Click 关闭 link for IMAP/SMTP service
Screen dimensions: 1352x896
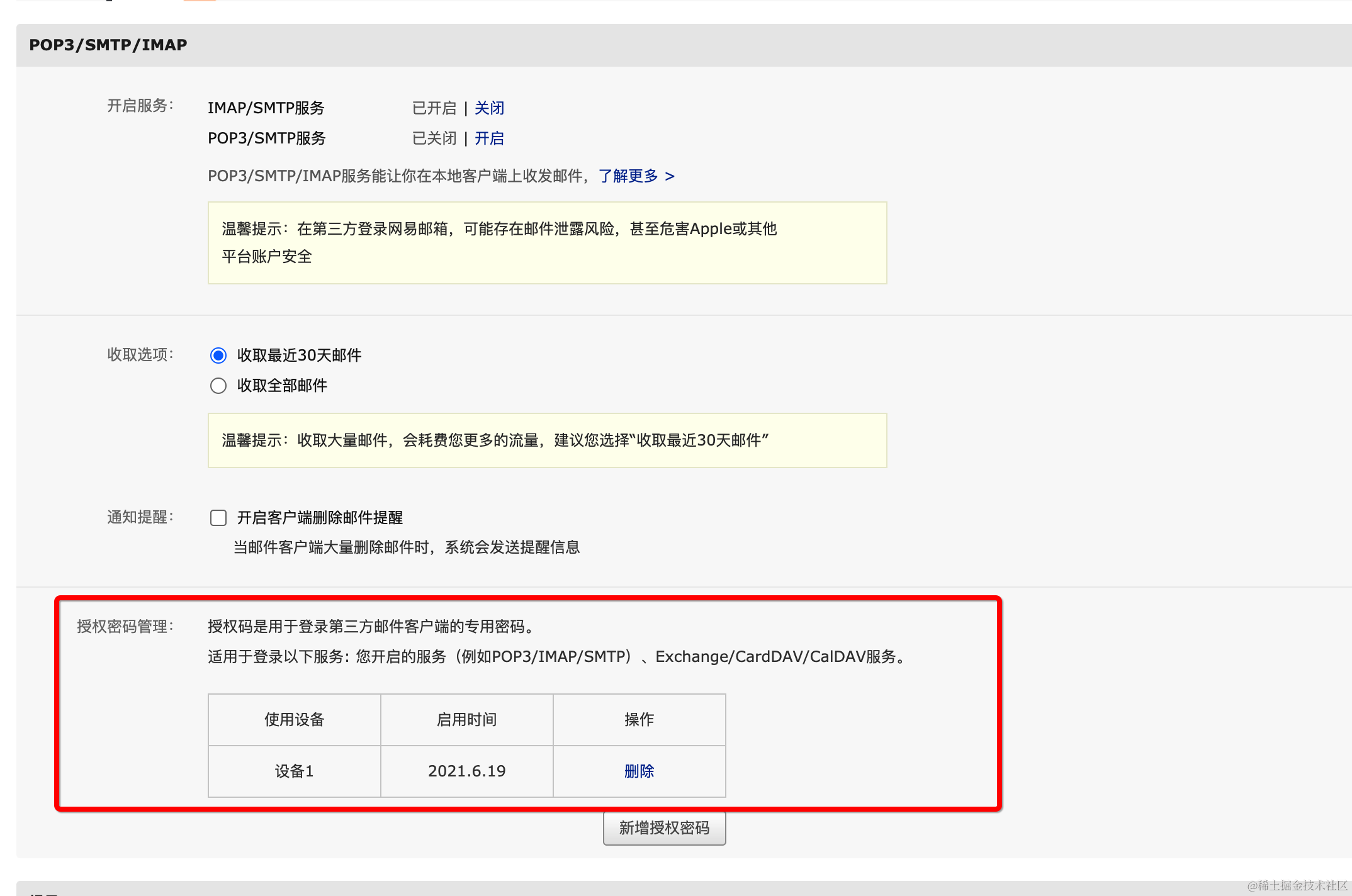[489, 108]
